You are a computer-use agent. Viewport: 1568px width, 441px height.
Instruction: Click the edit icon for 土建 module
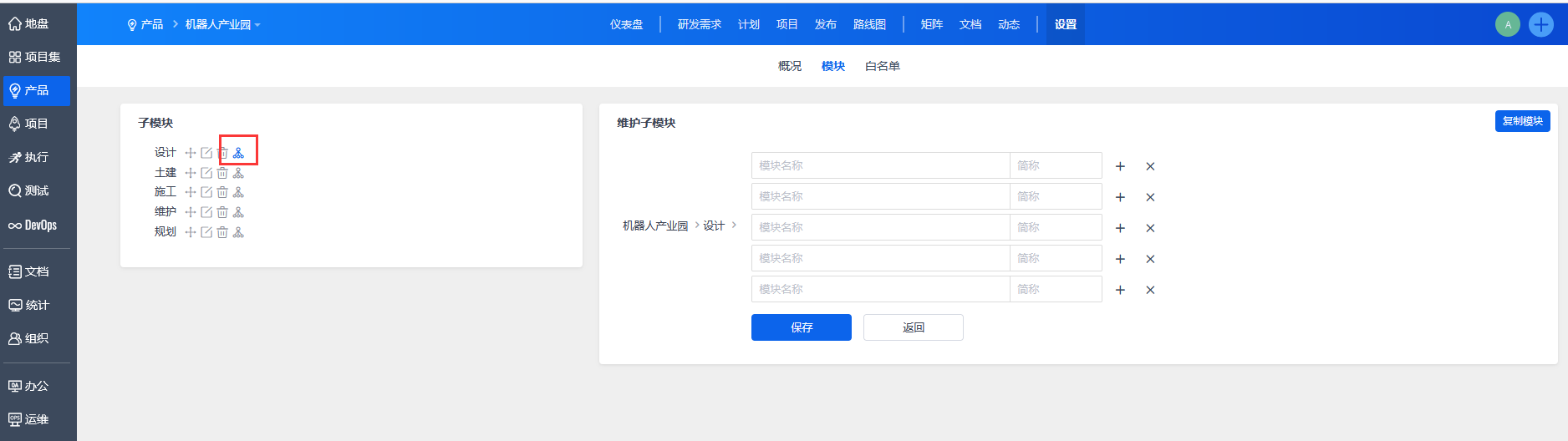(206, 173)
